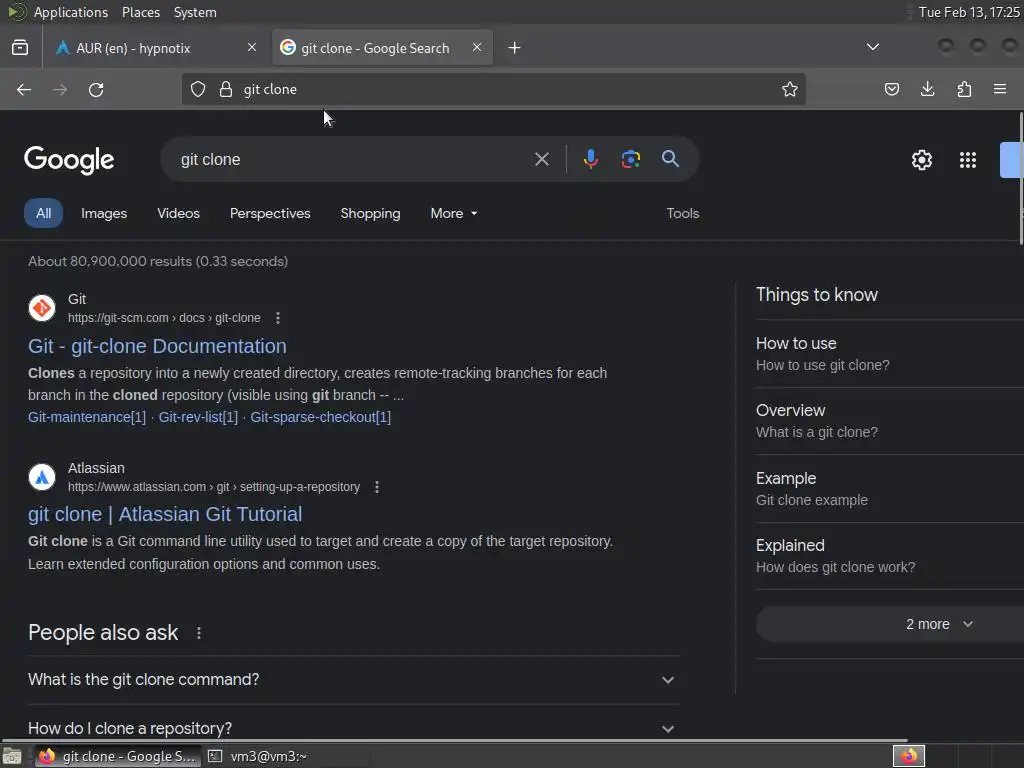The height and width of the screenshot is (768, 1024).
Task: Open 'Overview' what is a git clone
Action: click(889, 421)
